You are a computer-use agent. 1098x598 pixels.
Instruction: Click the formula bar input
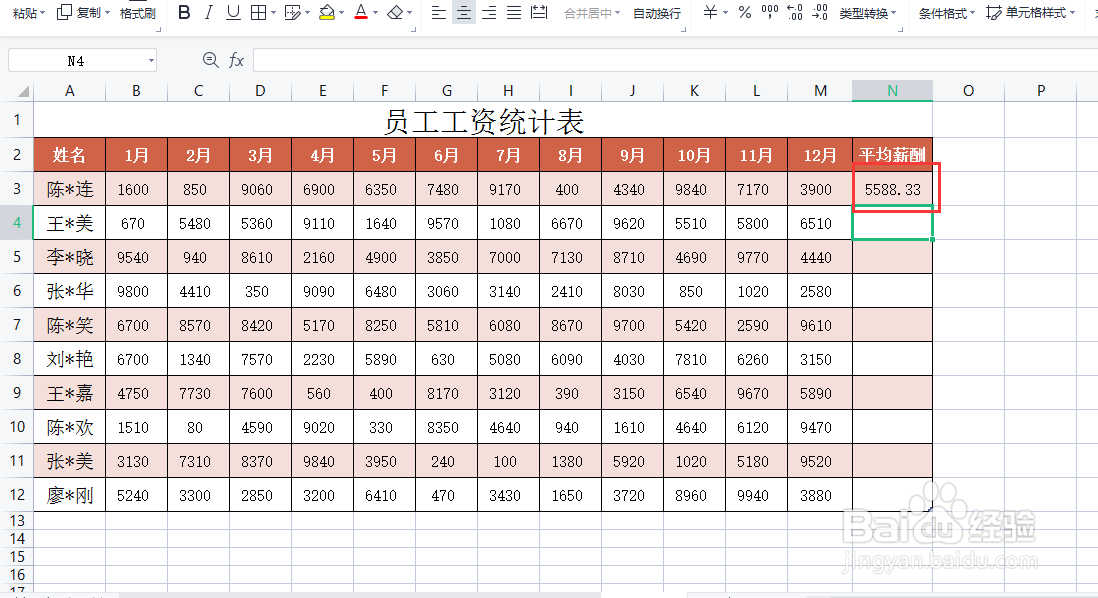[675, 60]
